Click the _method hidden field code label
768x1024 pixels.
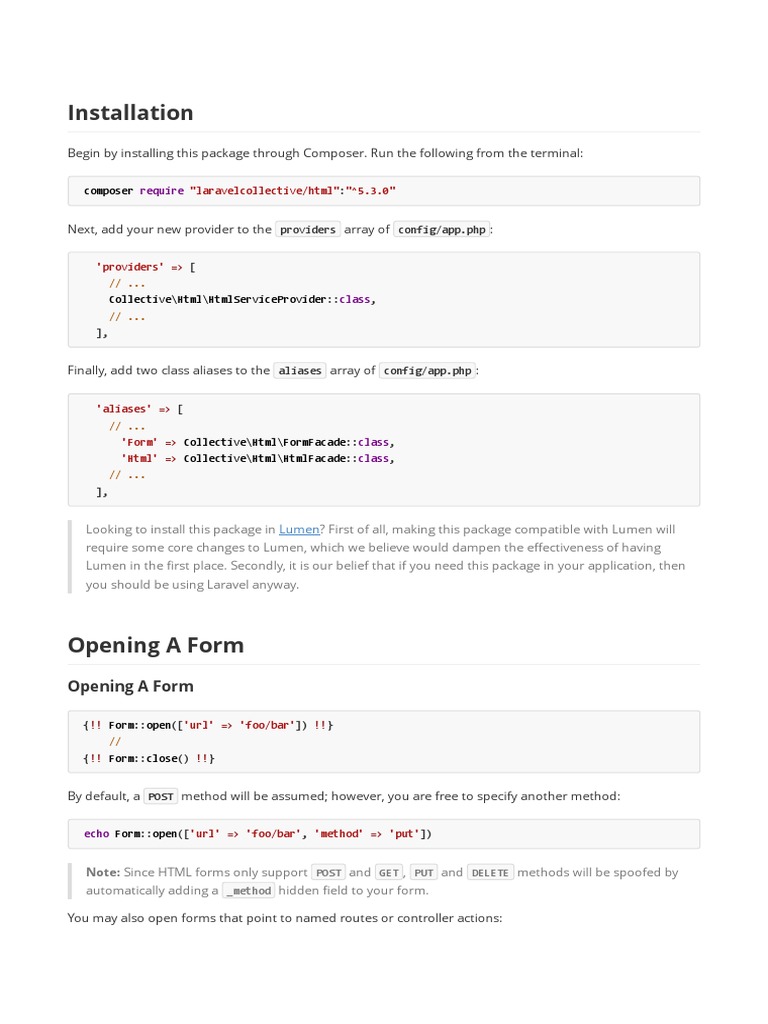pos(248,890)
